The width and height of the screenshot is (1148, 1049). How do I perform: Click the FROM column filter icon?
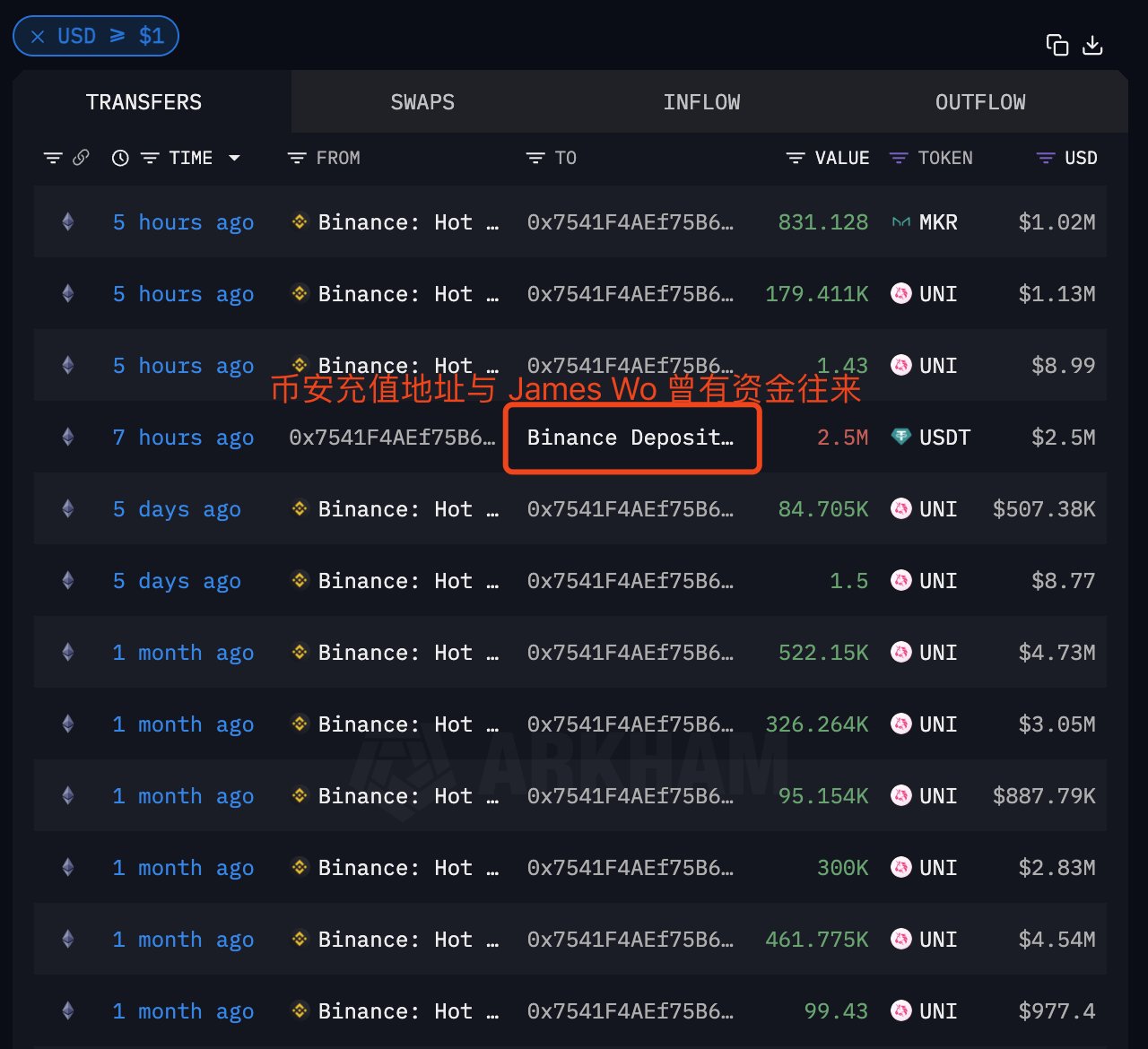coord(297,159)
